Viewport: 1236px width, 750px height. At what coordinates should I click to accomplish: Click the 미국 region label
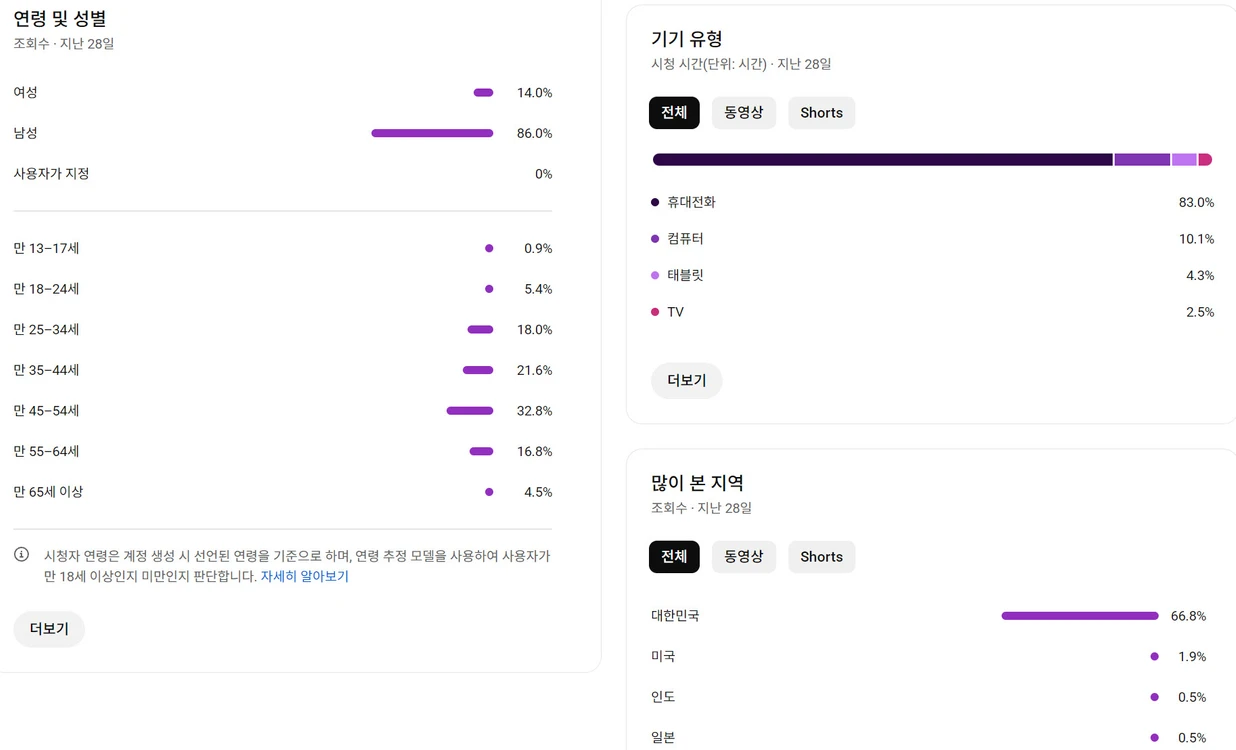663,657
